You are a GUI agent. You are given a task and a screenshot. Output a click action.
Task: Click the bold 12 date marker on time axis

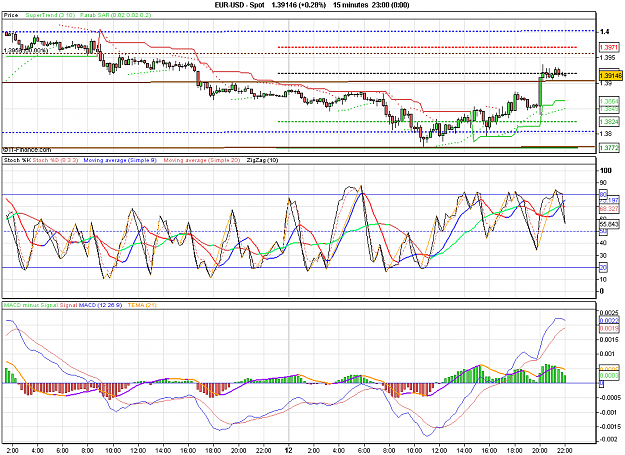tap(289, 451)
